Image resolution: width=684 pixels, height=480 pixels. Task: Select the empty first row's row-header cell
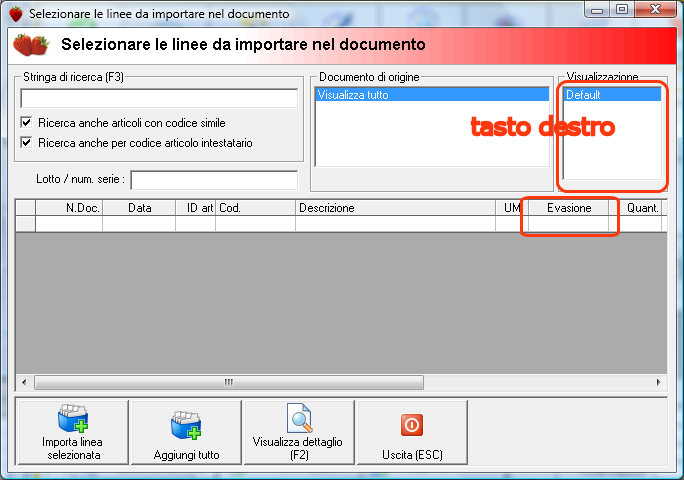pyautogui.click(x=26, y=224)
